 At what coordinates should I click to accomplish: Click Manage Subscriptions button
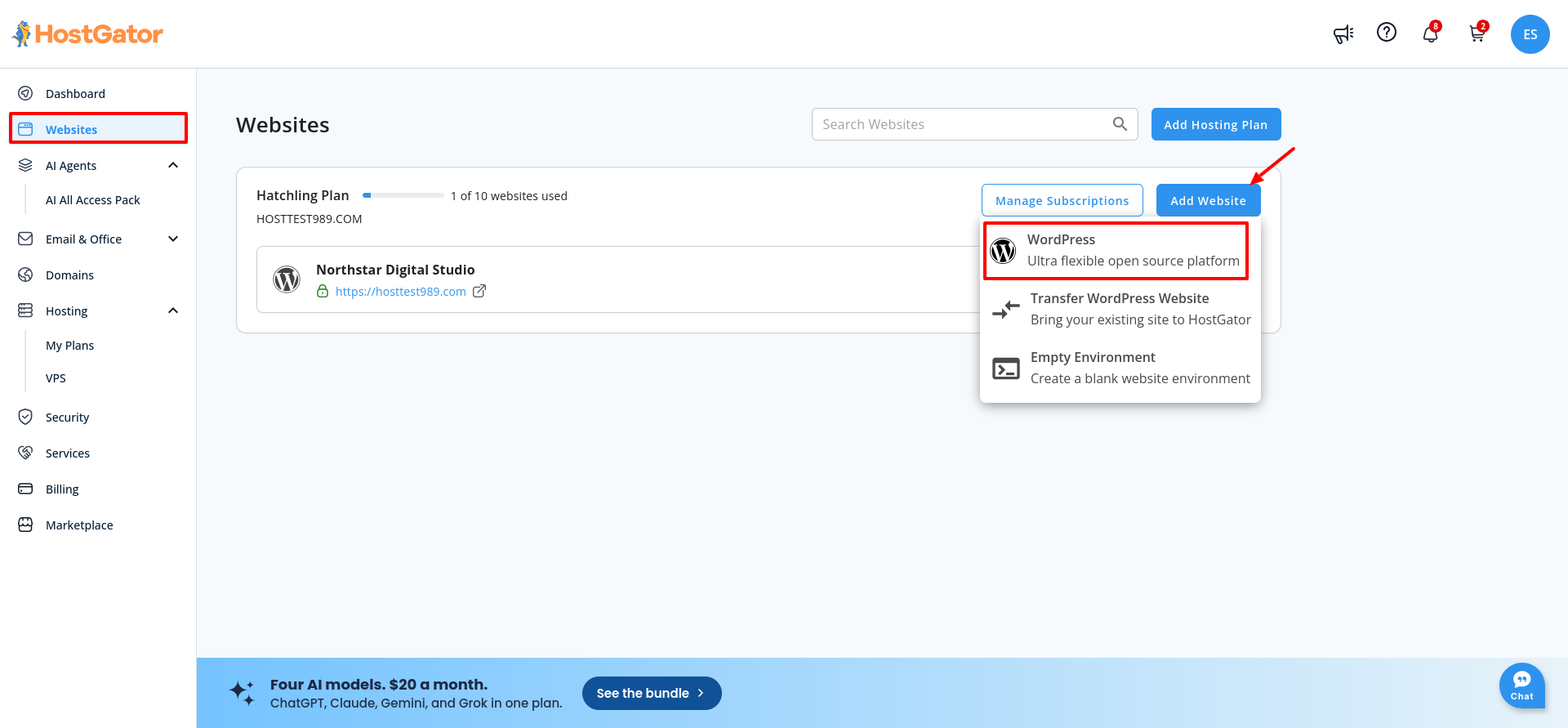click(1062, 200)
